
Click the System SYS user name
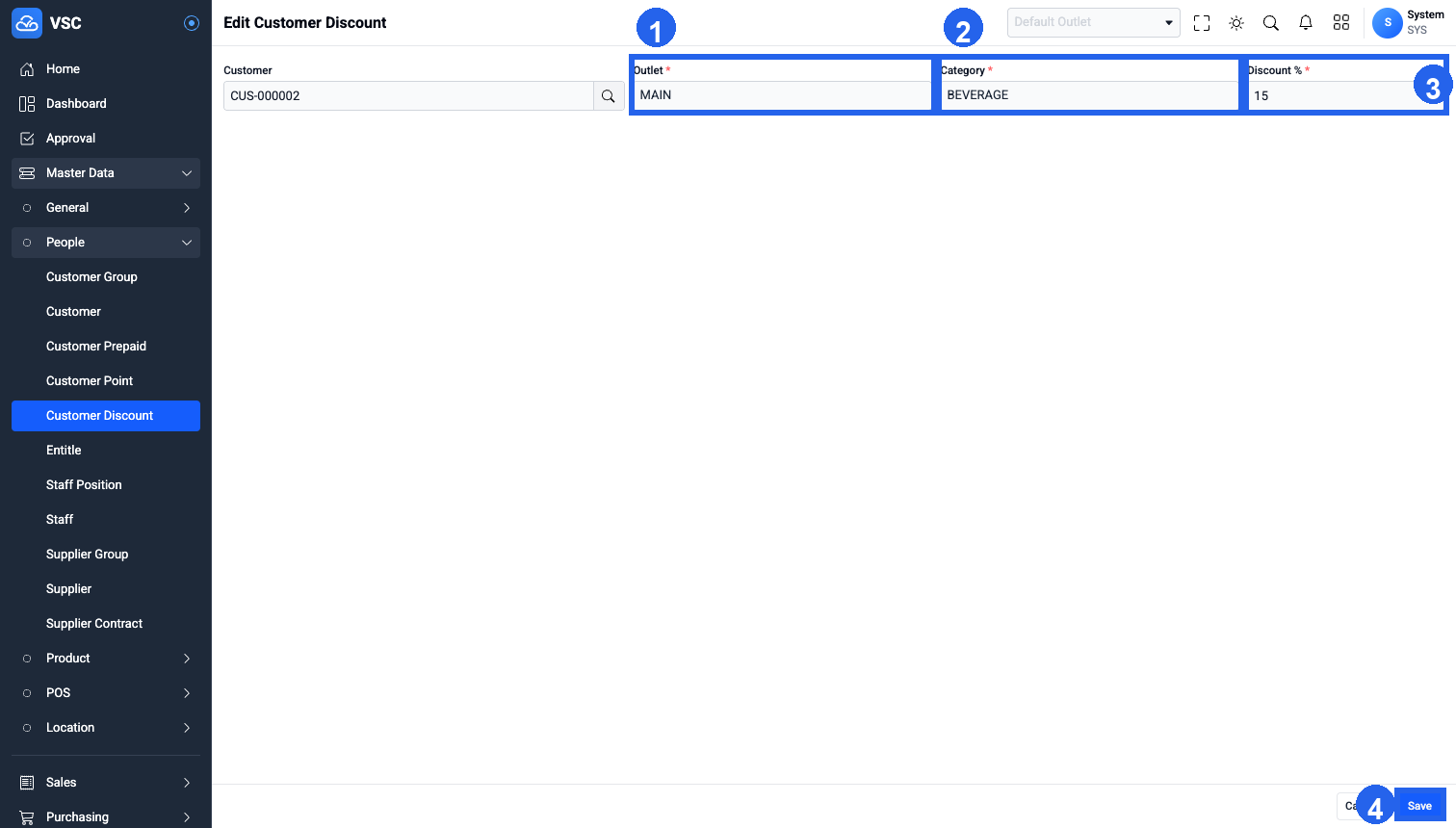pyautogui.click(x=1425, y=22)
